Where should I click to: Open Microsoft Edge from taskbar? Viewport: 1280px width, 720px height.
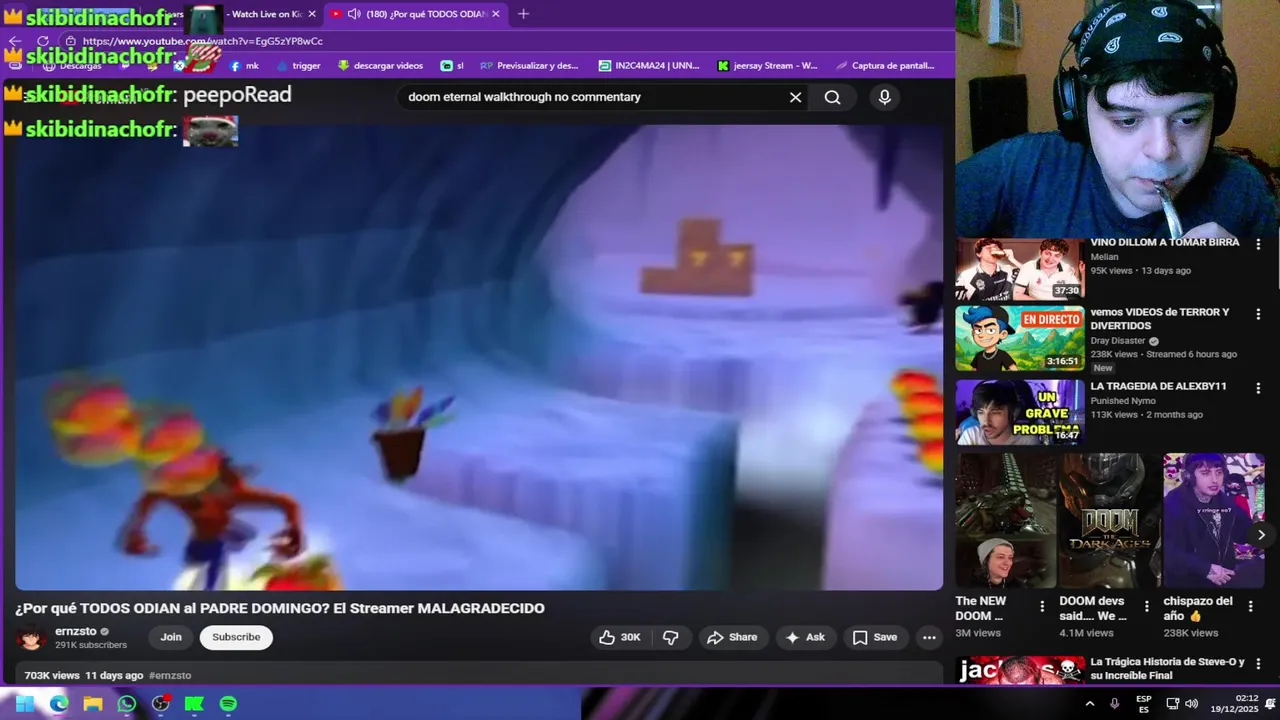click(59, 704)
